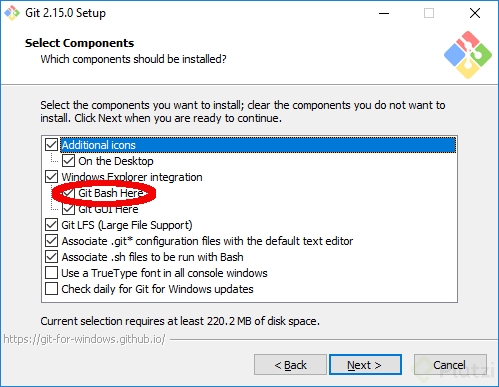The width and height of the screenshot is (499, 387).
Task: Go back to the previous step
Action: [x=290, y=365]
